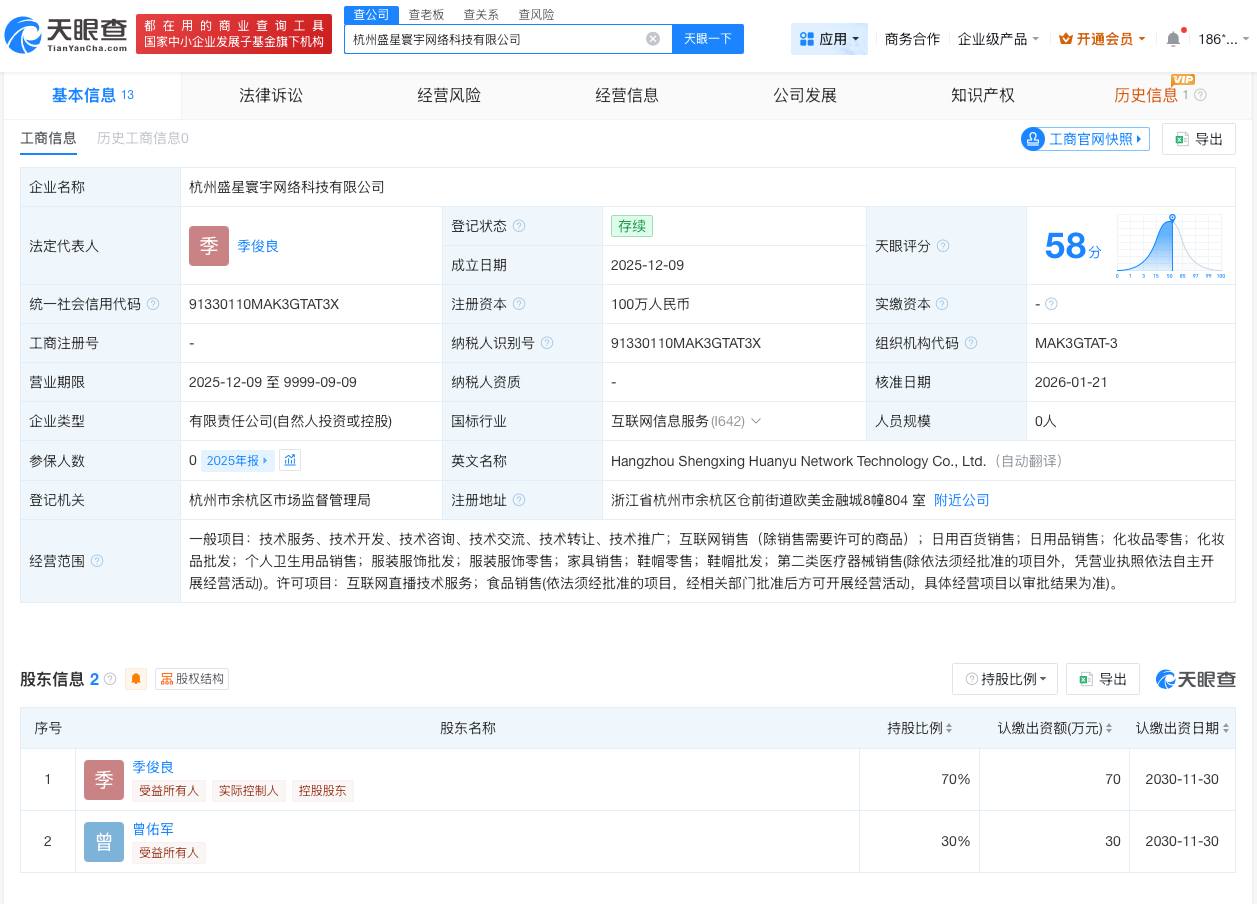
Task: Click the bell icon beside 股东信息
Action: click(136, 679)
